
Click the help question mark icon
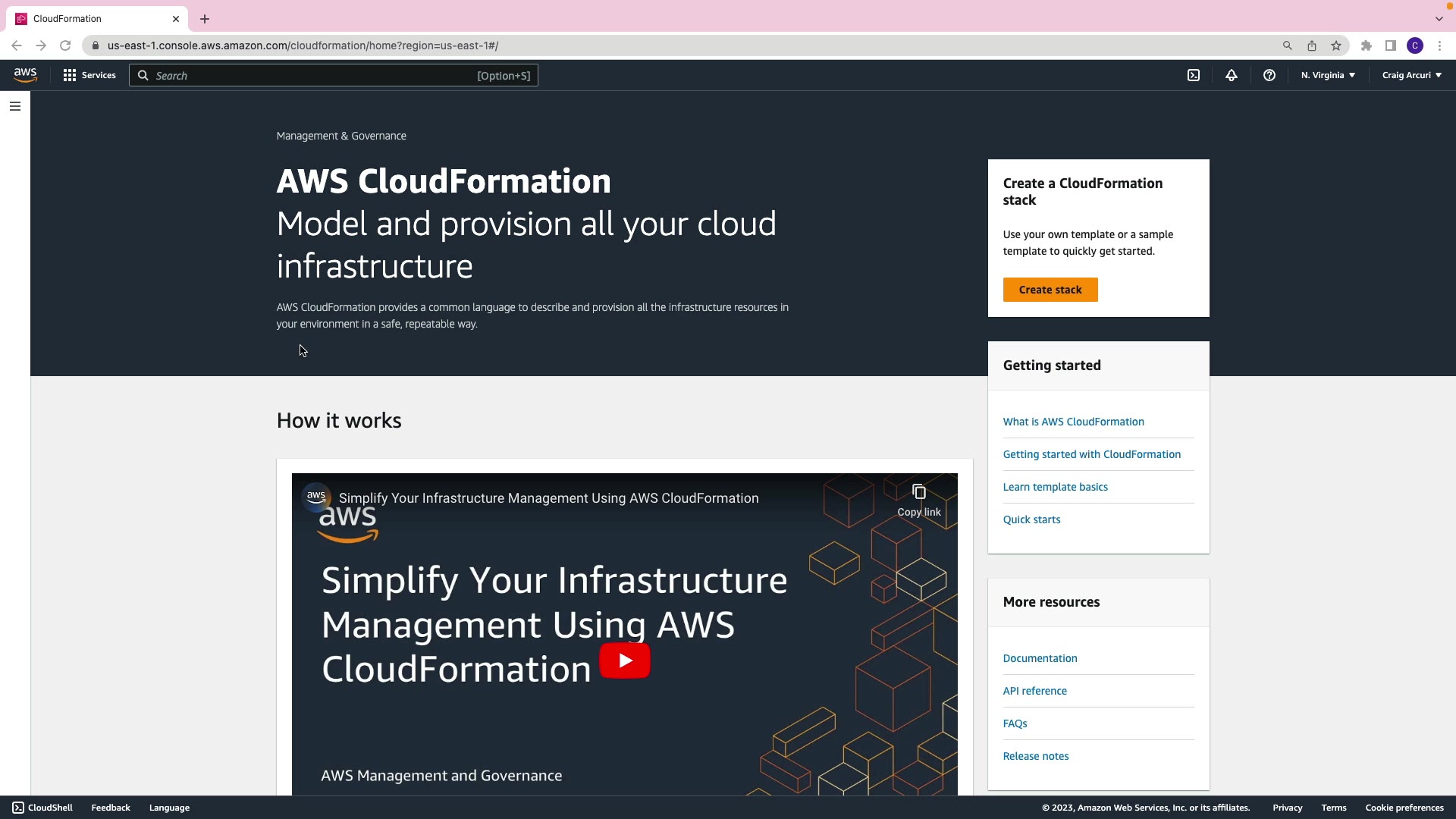coord(1269,75)
